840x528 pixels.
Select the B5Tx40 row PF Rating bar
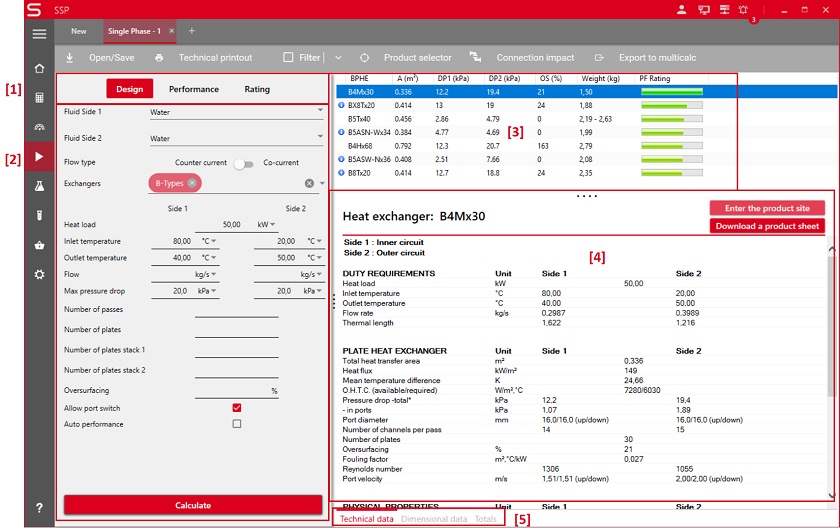(671, 118)
